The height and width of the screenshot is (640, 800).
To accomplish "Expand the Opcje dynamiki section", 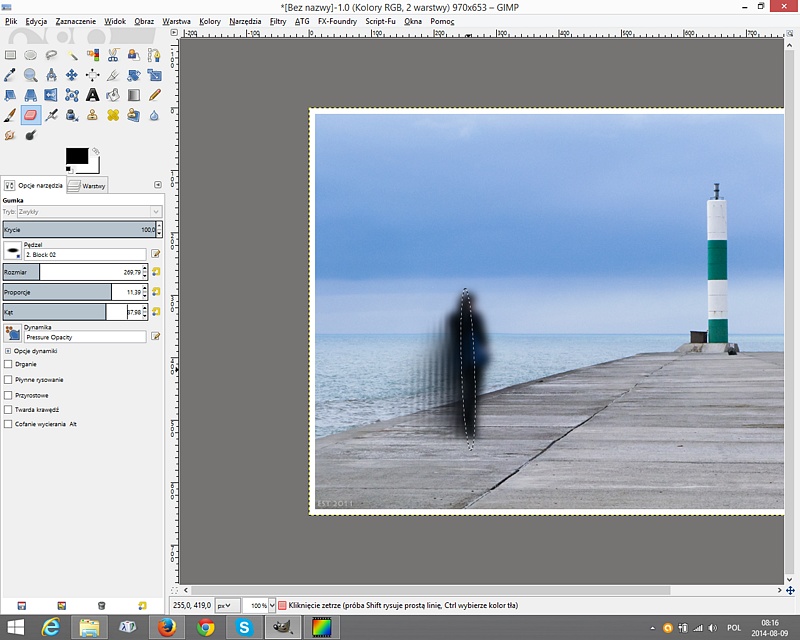I will click(8, 351).
